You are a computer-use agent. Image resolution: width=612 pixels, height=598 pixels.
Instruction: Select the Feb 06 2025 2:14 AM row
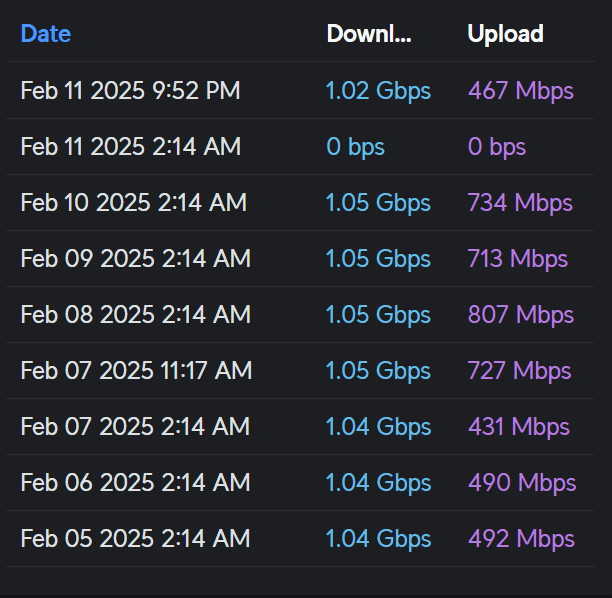[300, 482]
